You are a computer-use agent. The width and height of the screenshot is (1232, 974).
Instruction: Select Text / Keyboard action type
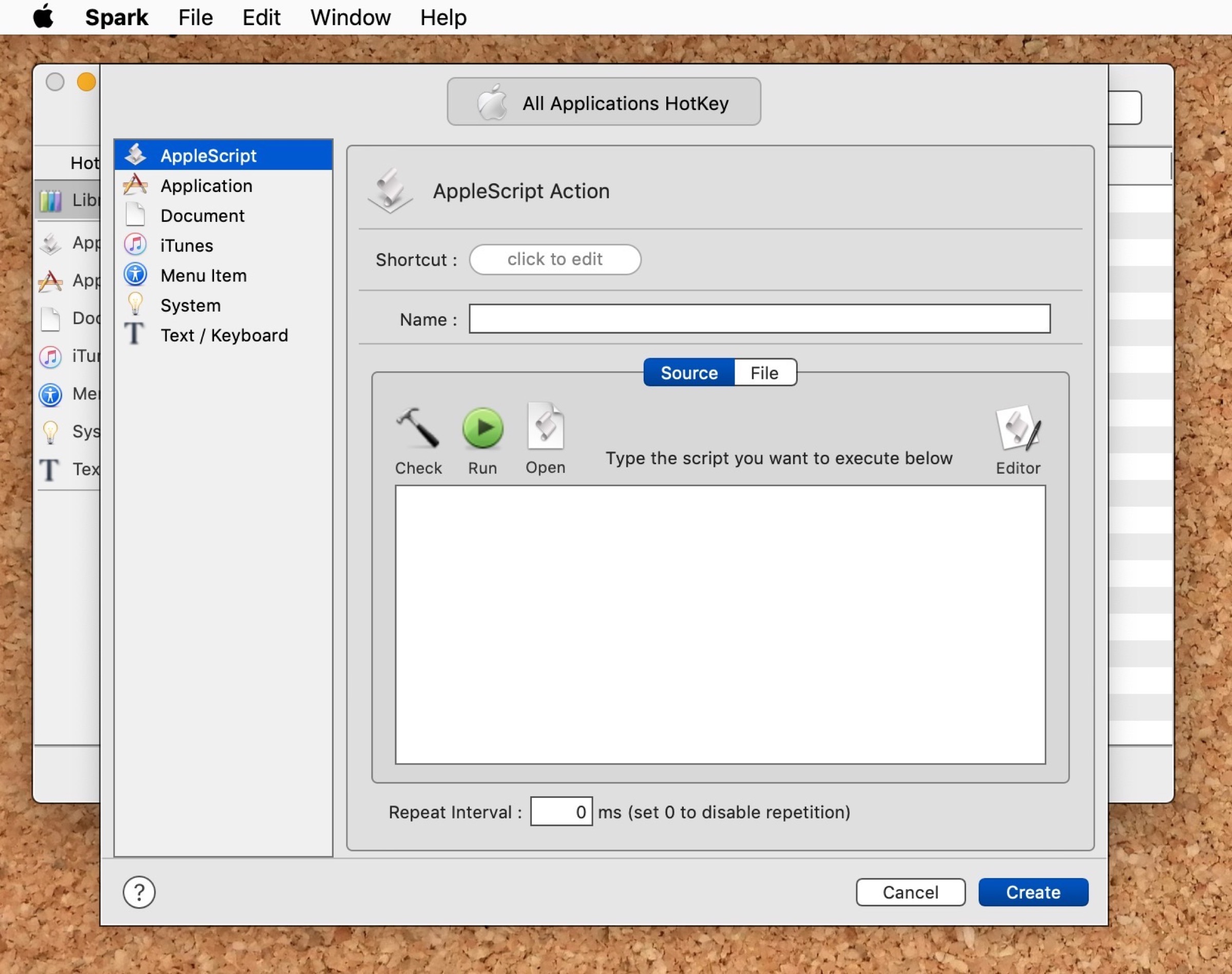223,335
